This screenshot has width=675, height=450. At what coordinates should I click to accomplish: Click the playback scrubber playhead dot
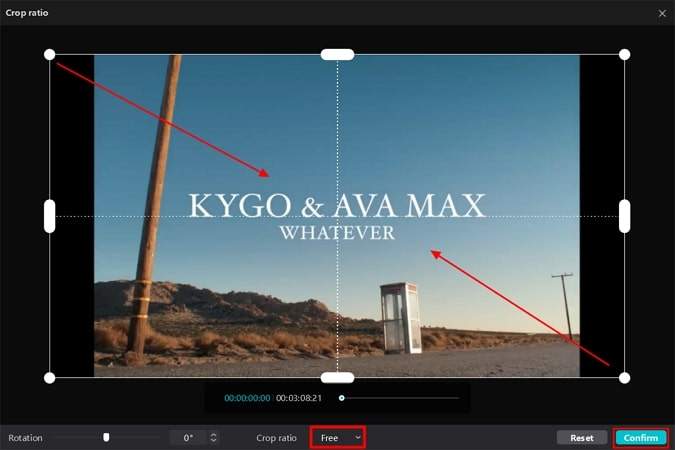pos(341,398)
